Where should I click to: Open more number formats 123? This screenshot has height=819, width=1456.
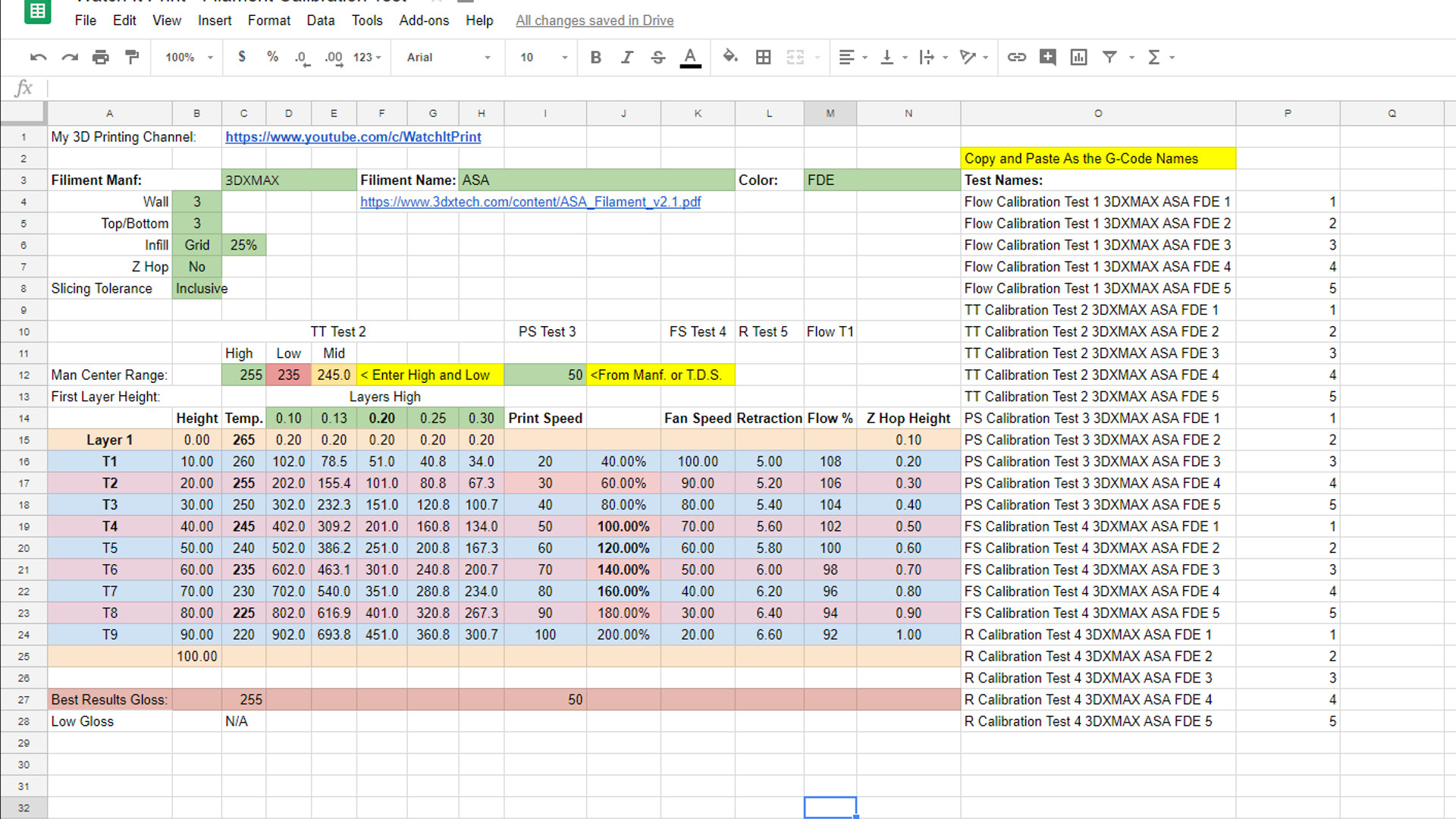click(367, 58)
